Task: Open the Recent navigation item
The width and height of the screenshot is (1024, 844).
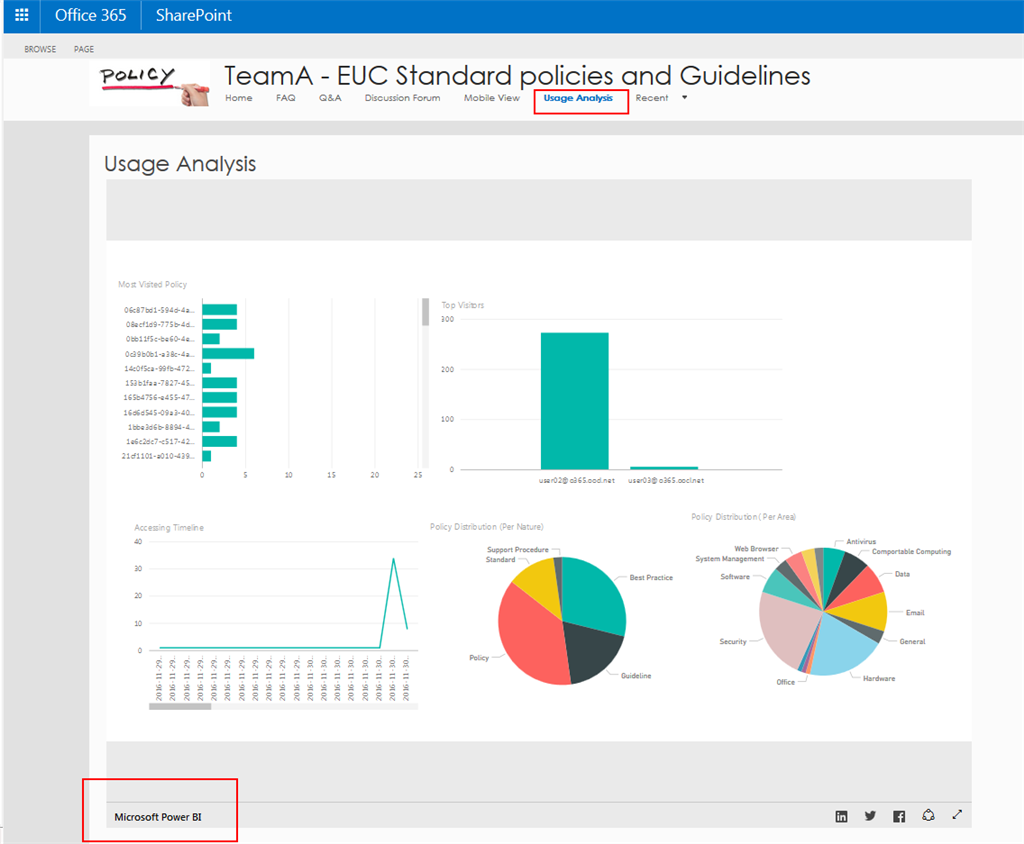Action: click(652, 98)
